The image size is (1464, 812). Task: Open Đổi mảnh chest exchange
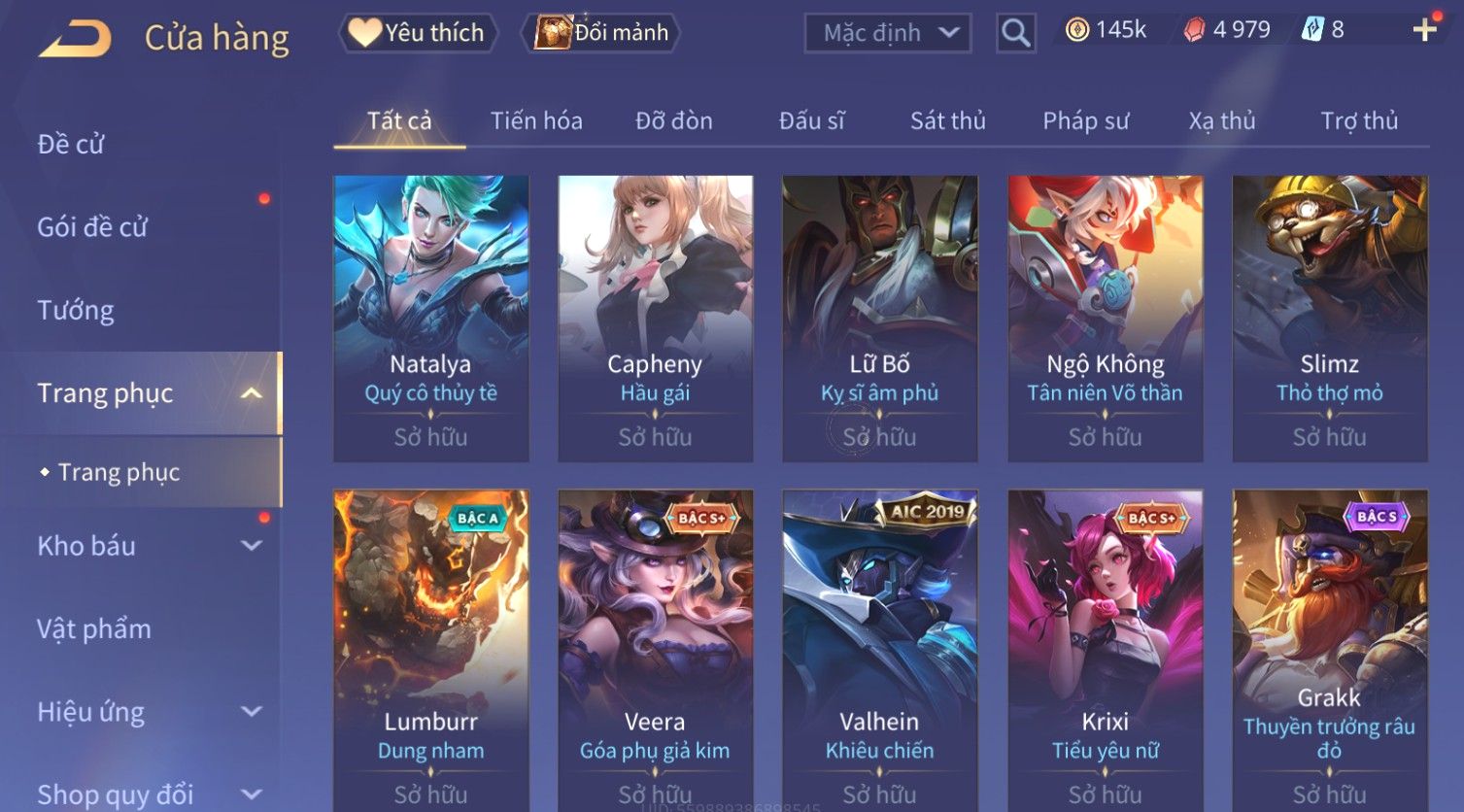point(601,33)
